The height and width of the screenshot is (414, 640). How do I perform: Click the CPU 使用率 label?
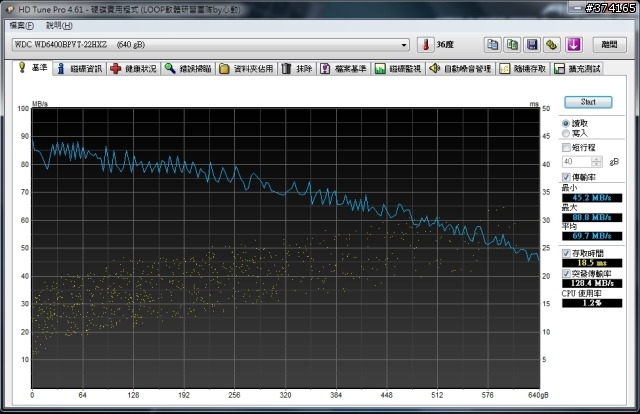581,294
